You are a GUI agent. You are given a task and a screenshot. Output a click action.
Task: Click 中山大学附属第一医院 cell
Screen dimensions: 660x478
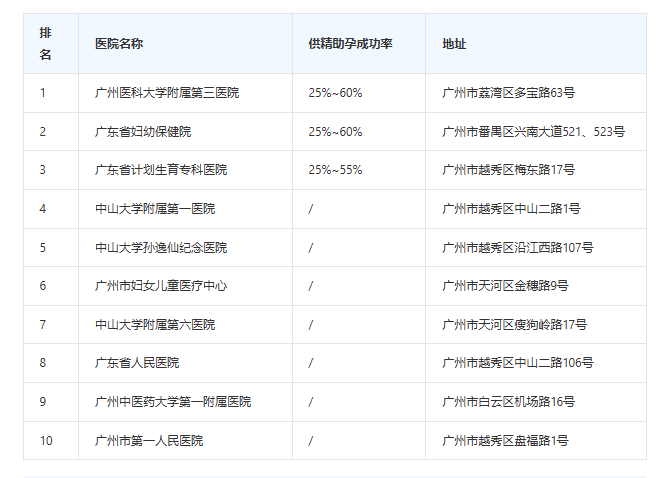[155, 209]
